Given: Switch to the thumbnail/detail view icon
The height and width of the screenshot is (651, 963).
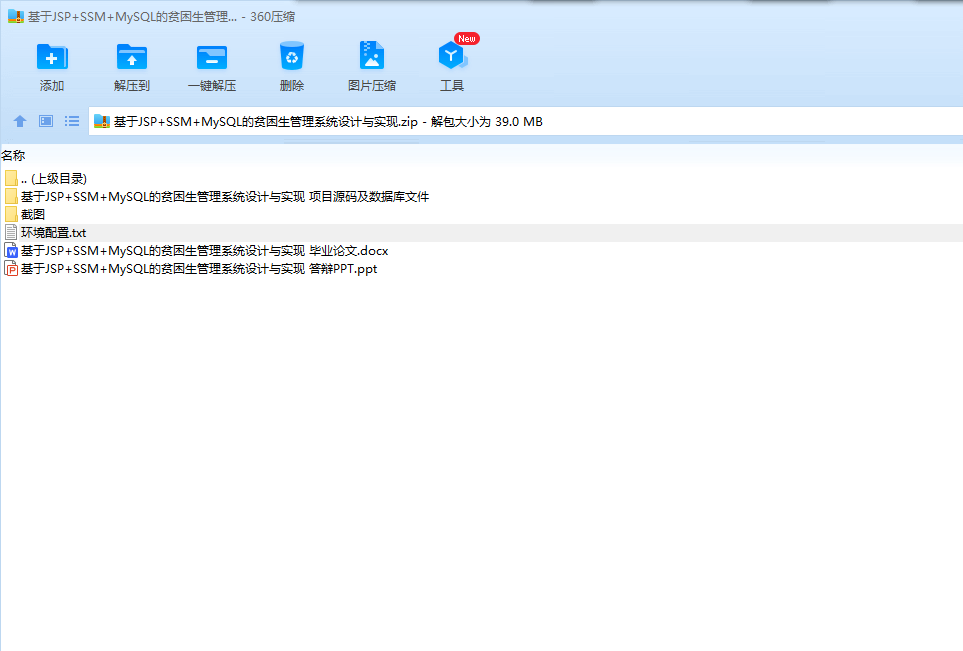Looking at the screenshot, I should [46, 121].
